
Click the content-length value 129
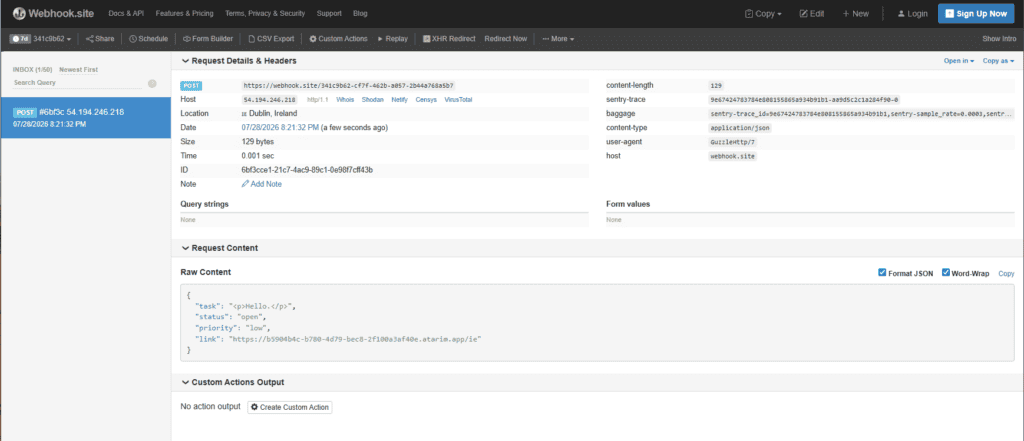click(x=716, y=86)
